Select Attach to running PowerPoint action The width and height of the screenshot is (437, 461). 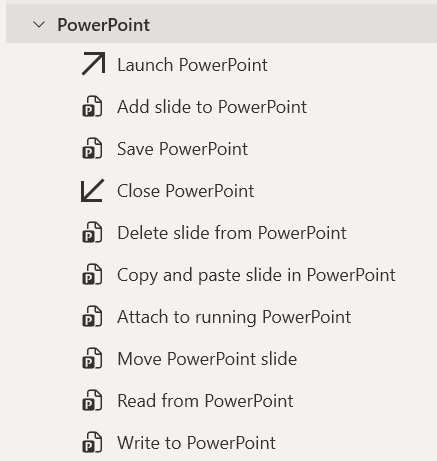(x=234, y=317)
